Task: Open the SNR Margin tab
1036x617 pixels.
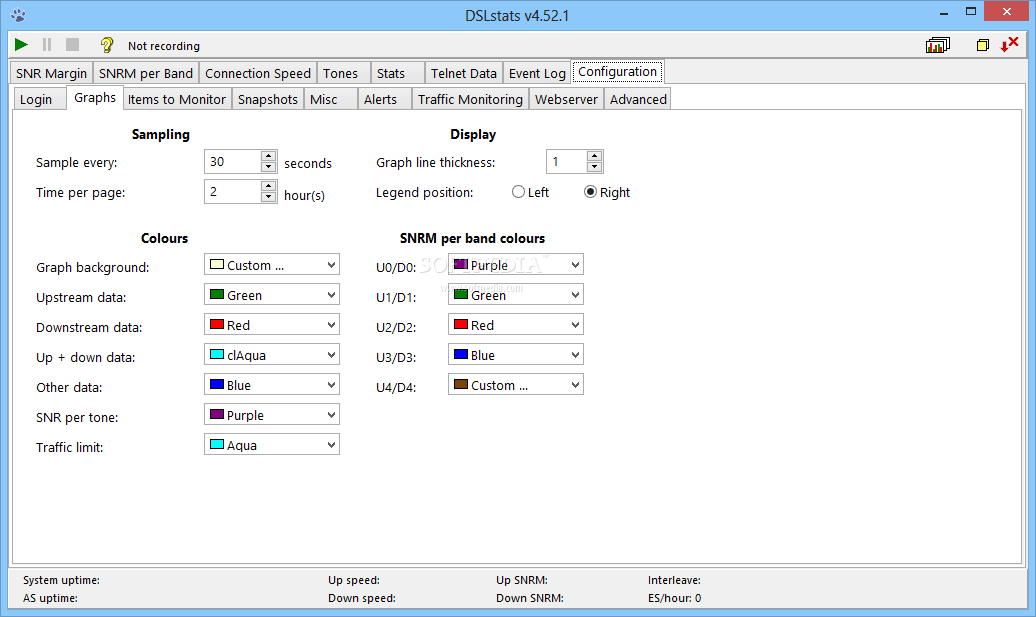Action: [52, 73]
